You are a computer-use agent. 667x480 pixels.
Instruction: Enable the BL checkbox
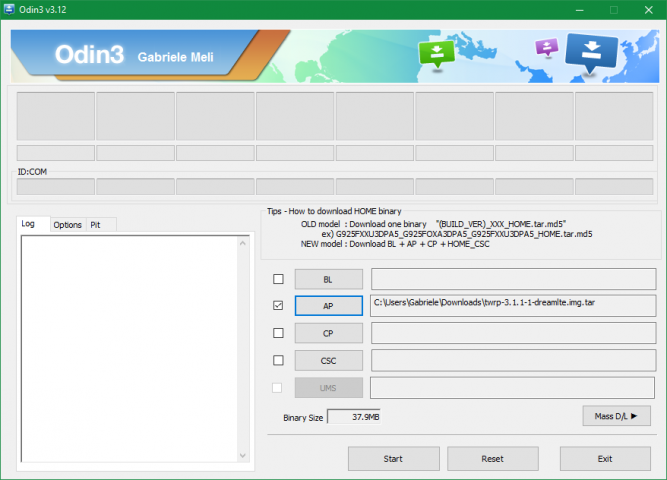click(x=278, y=279)
